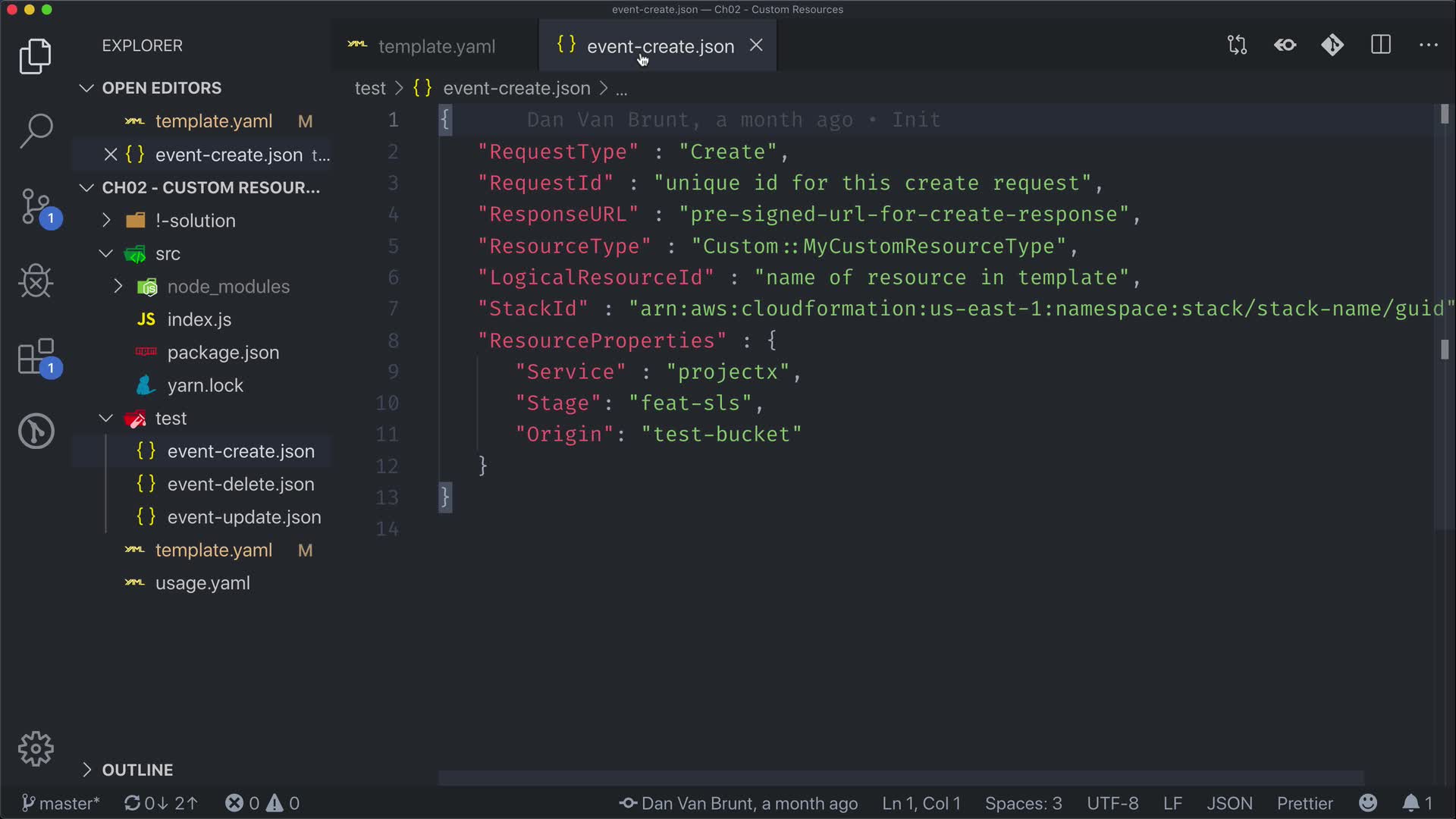Open the GitLens view in activity bar

click(x=36, y=431)
